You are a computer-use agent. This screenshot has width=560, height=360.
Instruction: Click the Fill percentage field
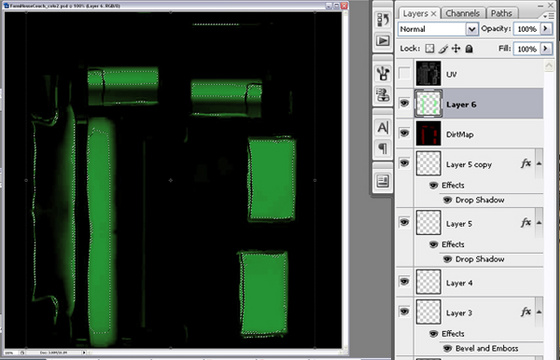point(527,49)
